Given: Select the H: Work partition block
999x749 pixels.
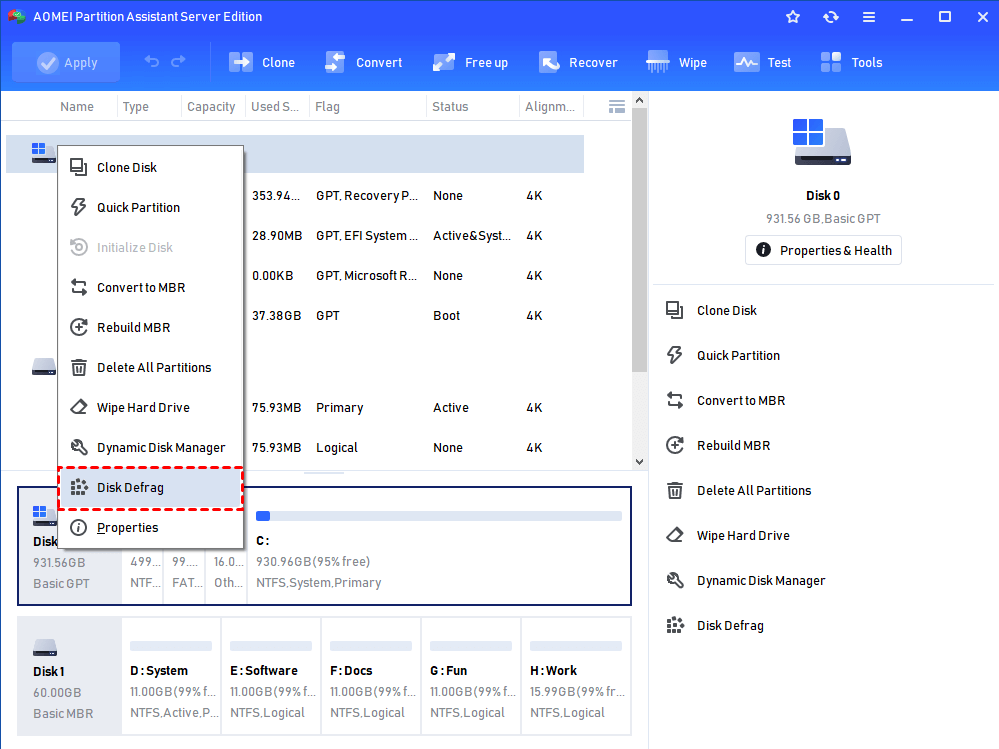Looking at the screenshot, I should [576, 676].
